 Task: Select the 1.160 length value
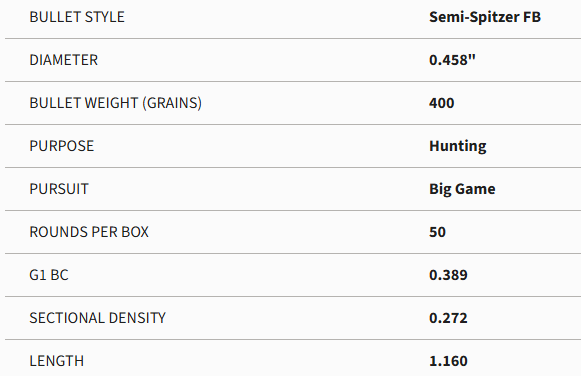point(448,361)
